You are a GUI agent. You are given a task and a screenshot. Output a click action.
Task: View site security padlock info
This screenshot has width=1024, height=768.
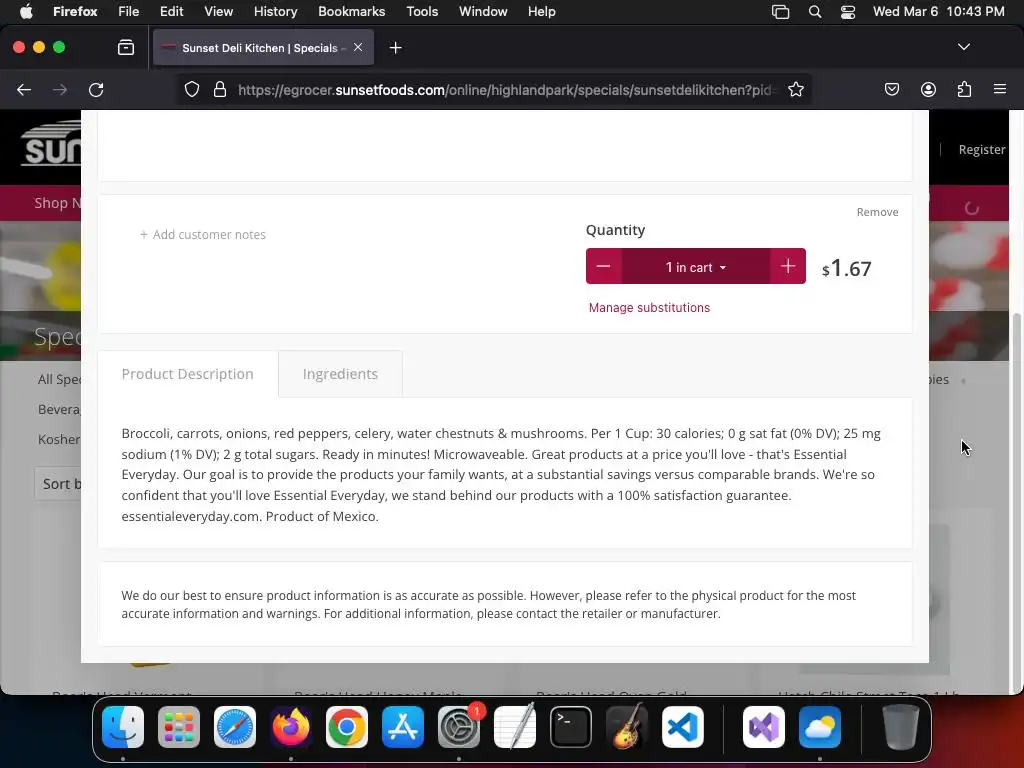pos(220,89)
